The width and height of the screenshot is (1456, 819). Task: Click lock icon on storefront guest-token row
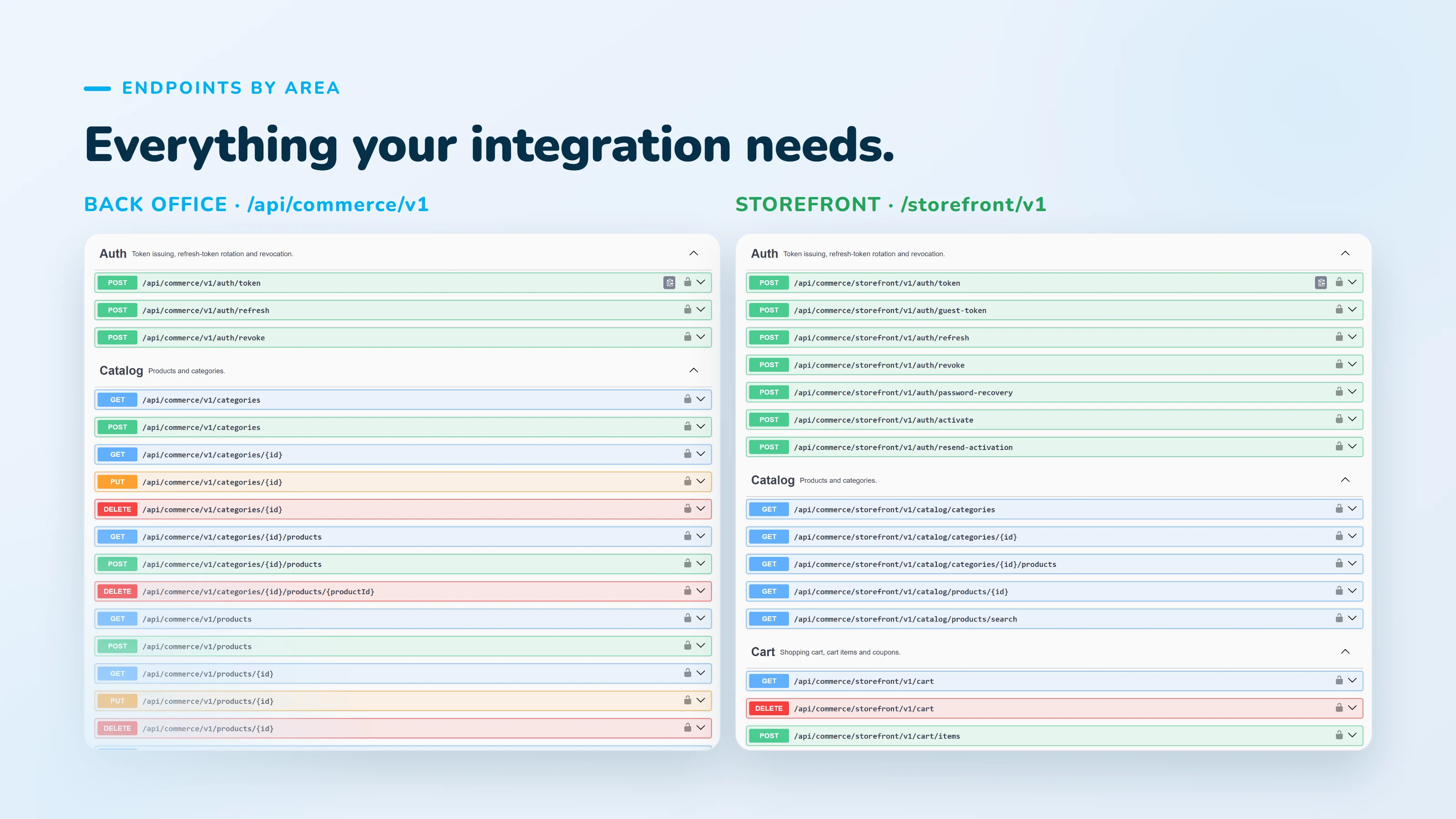point(1339,309)
